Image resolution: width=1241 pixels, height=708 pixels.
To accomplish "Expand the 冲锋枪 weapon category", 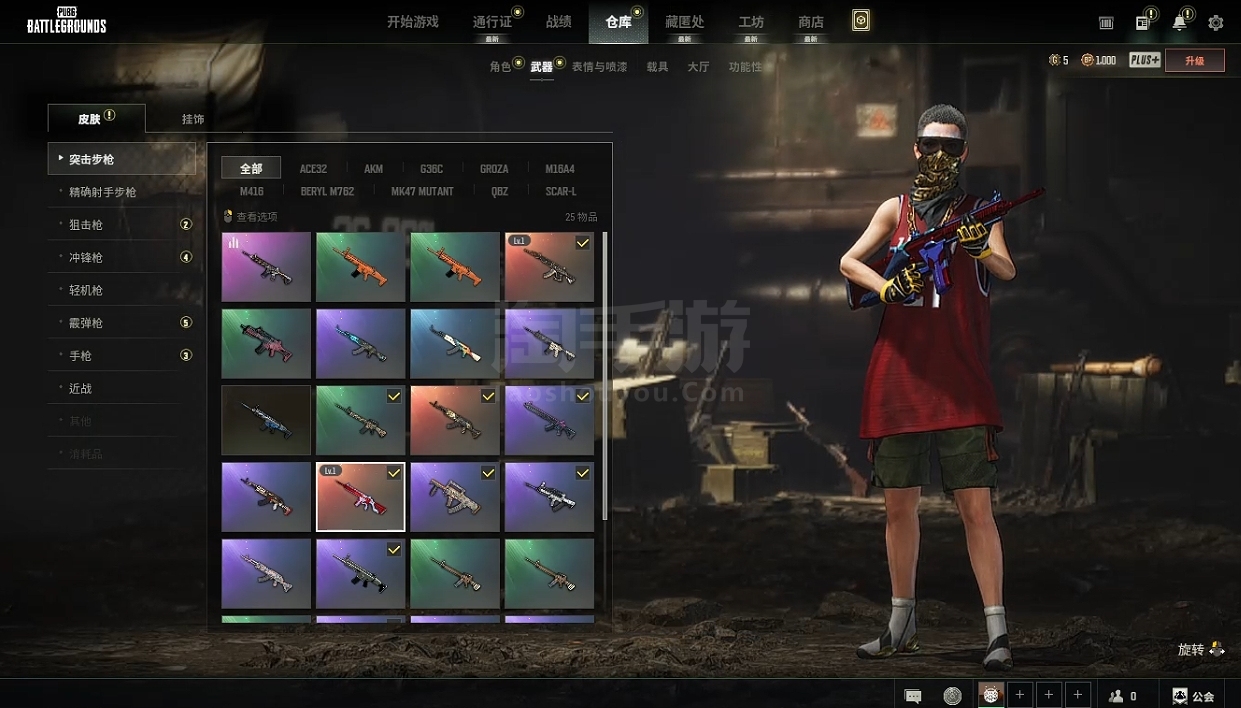I will (x=86, y=258).
